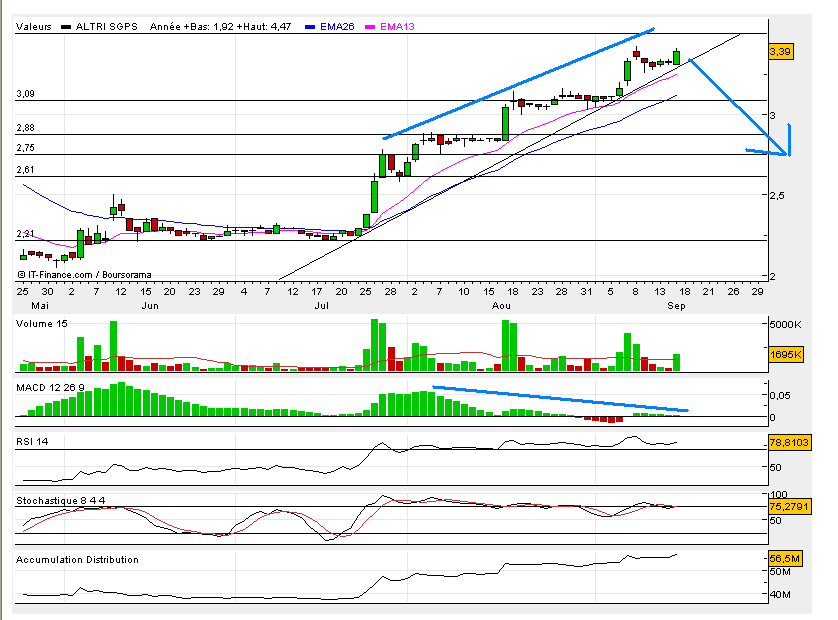Select the EMA26 legend text
The image size is (838, 620).
click(x=337, y=26)
